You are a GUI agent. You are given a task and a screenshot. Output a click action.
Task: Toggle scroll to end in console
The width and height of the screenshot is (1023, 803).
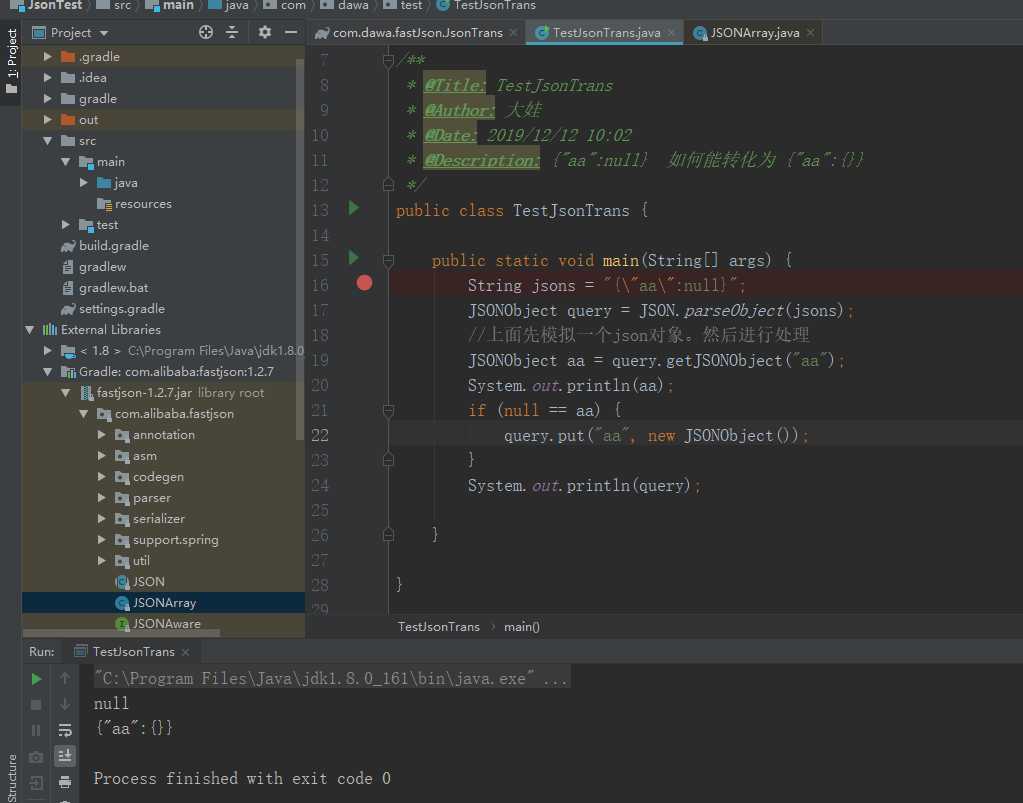[65, 756]
